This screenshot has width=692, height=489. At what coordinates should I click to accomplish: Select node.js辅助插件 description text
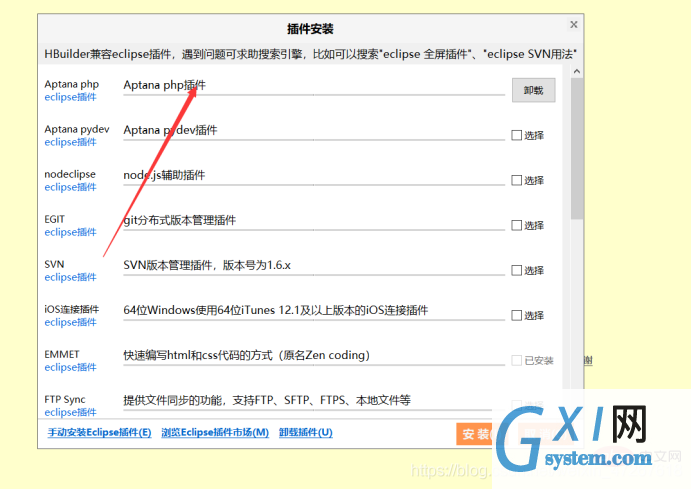point(164,175)
